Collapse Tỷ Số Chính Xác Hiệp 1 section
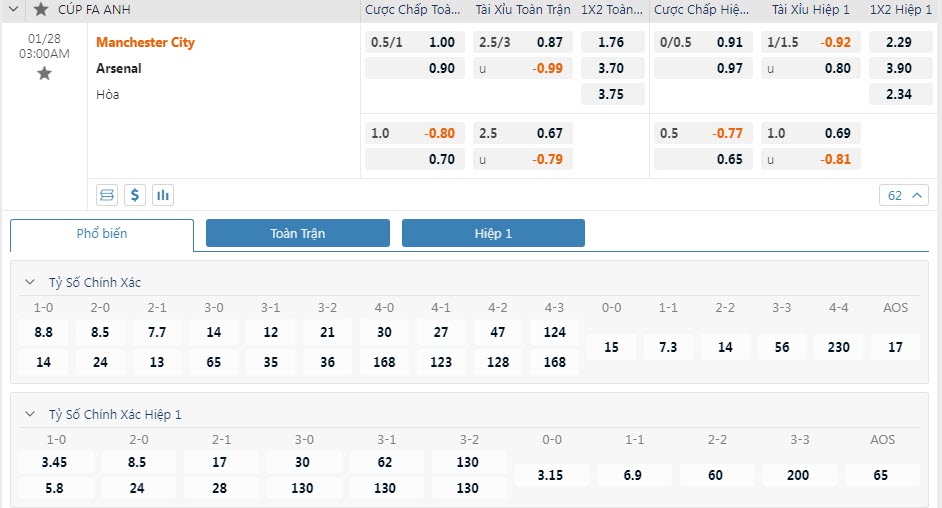The height and width of the screenshot is (508, 942). [x=31, y=414]
